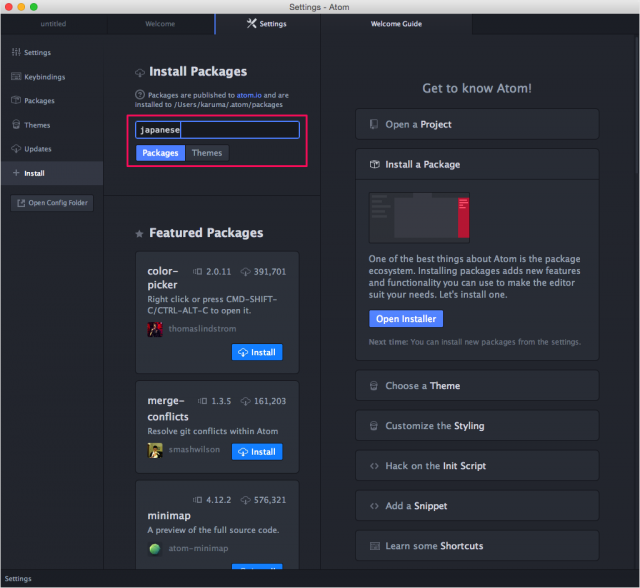Click the paint icon beside Customize the Styling
The image size is (640, 588).
[373, 426]
